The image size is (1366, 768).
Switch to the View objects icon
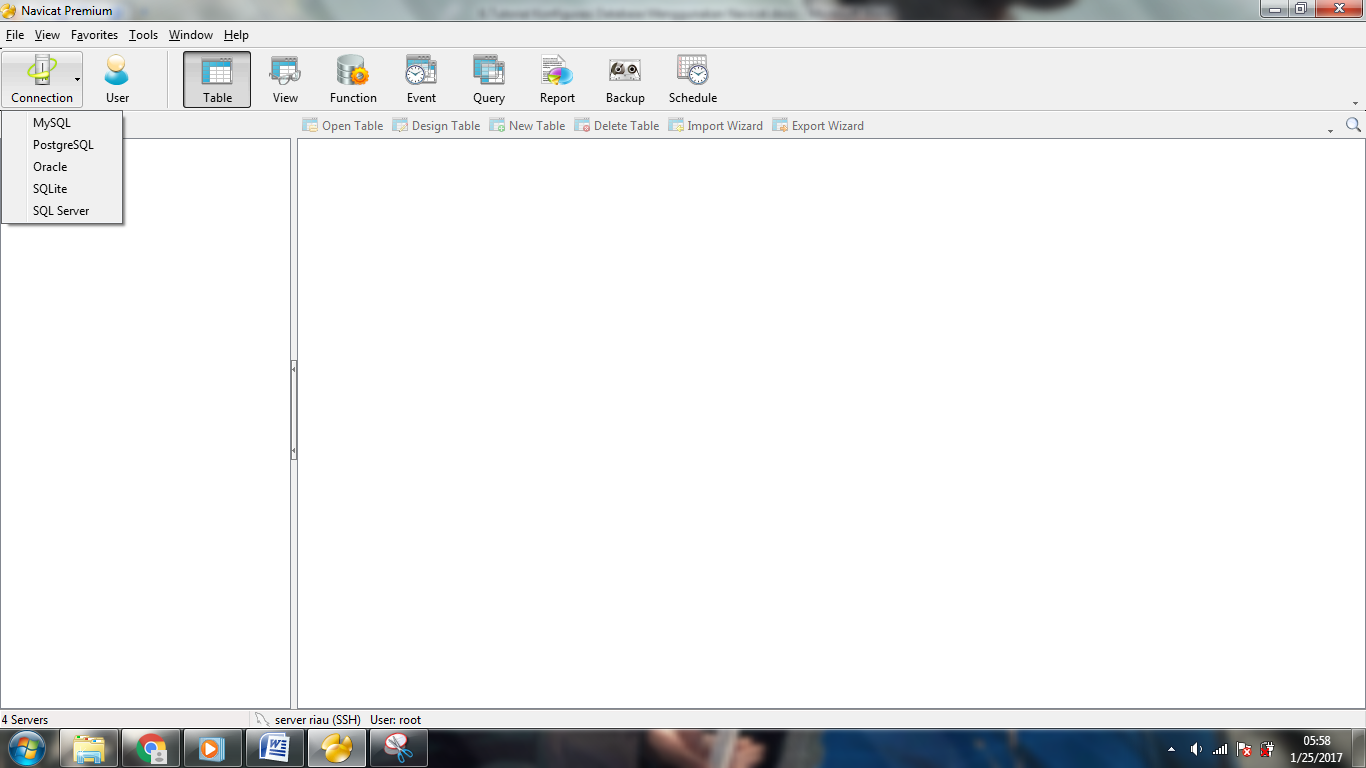point(285,80)
